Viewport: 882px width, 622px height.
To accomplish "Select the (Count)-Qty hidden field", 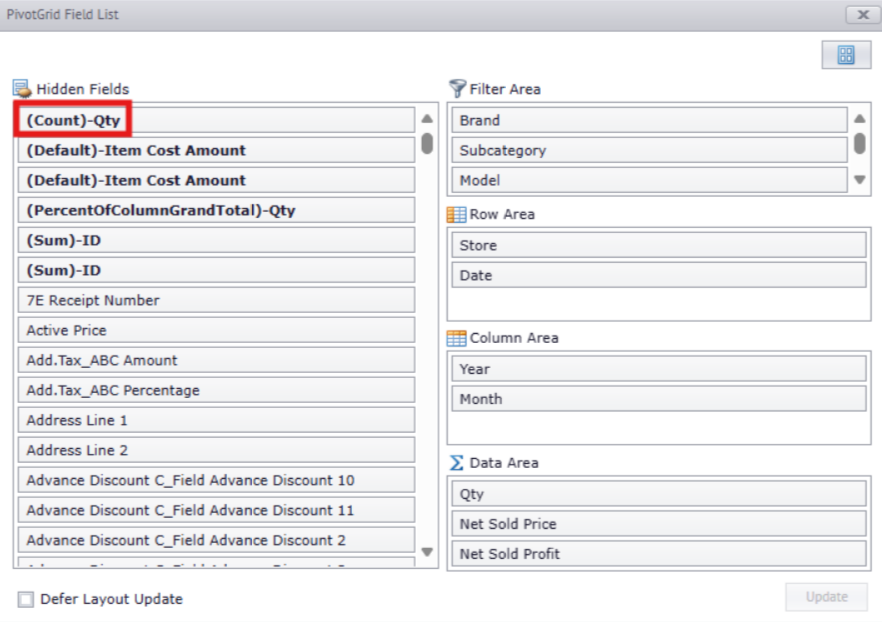I will point(73,120).
